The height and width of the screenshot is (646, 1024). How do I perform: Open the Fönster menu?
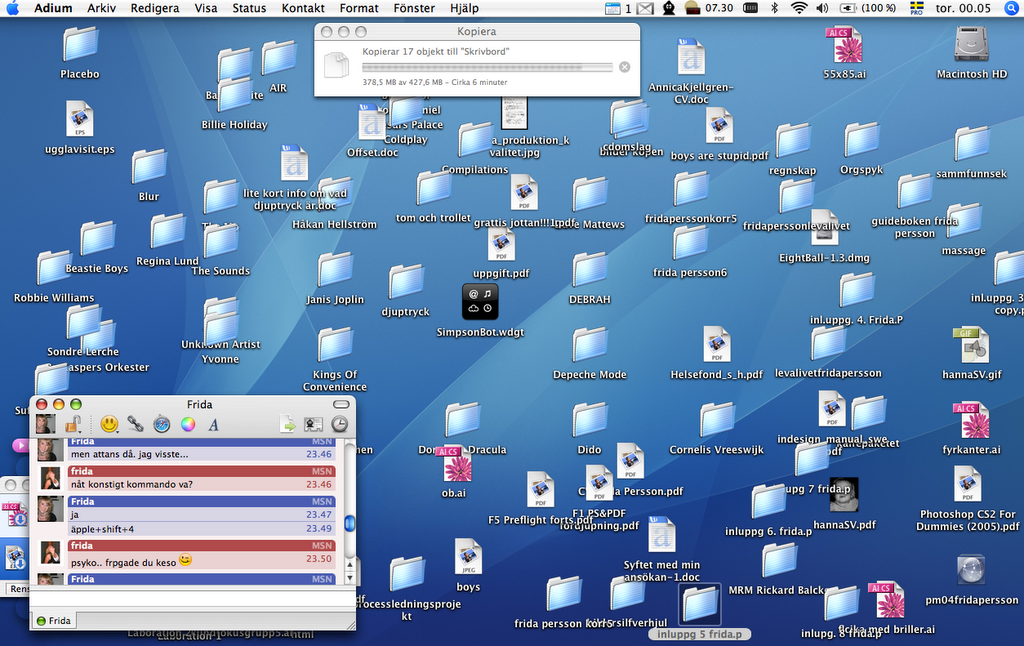(414, 8)
